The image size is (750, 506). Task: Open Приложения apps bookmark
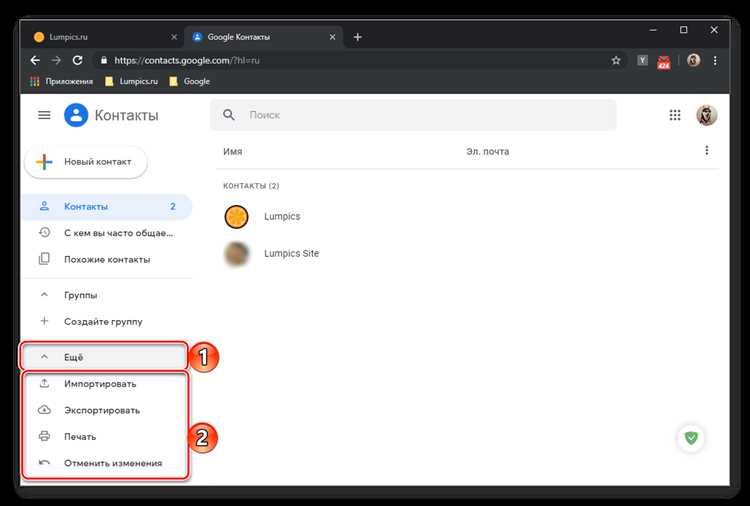pos(61,81)
